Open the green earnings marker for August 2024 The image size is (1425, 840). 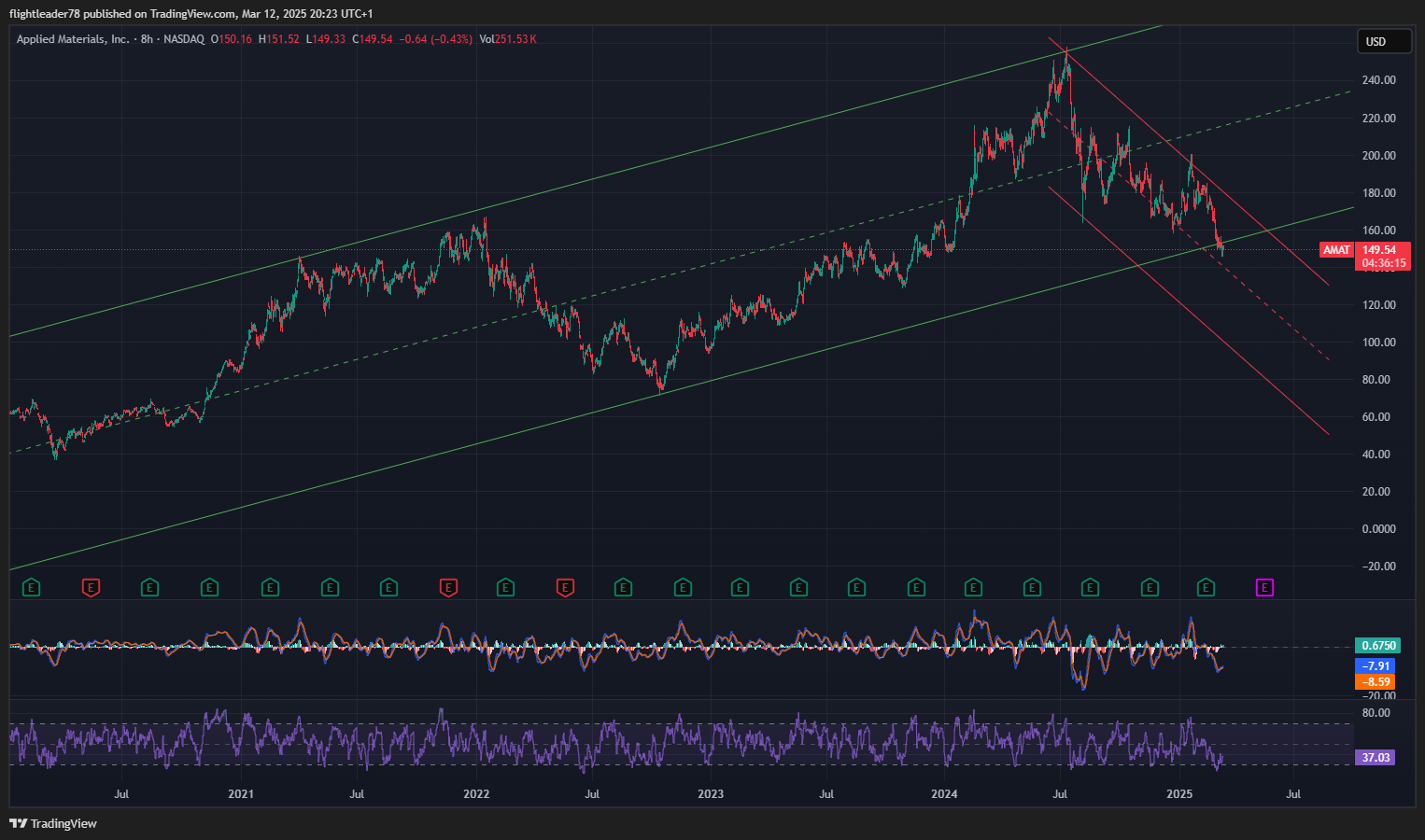point(1089,587)
